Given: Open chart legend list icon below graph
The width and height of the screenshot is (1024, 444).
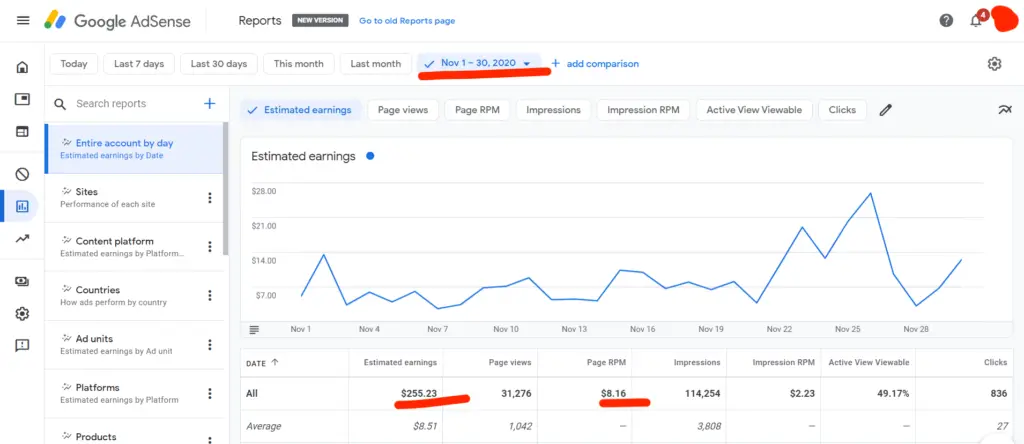Looking at the screenshot, I should (255, 330).
